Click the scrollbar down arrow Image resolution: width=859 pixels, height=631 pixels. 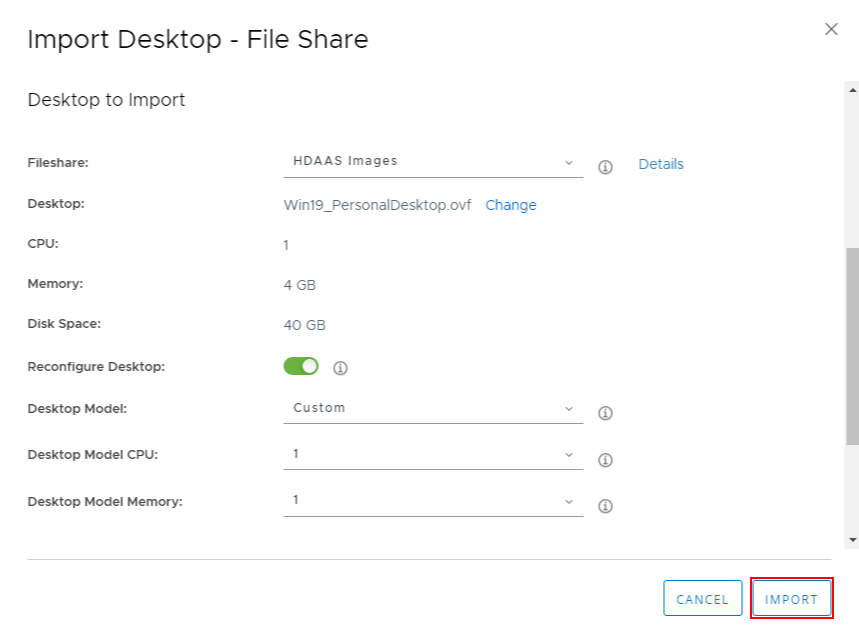(x=852, y=540)
